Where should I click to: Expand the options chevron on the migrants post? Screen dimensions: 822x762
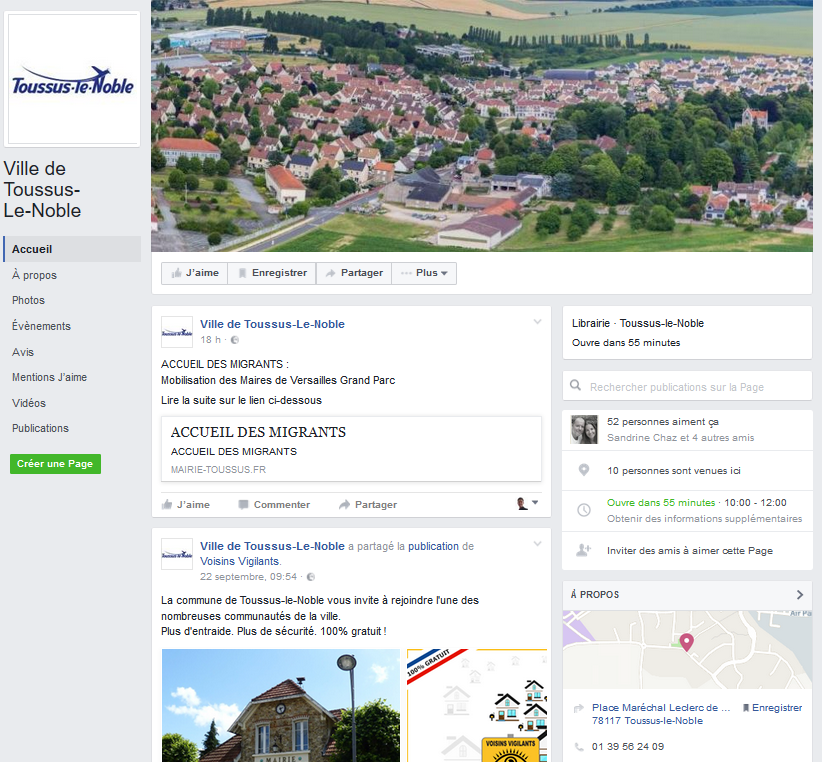(537, 322)
